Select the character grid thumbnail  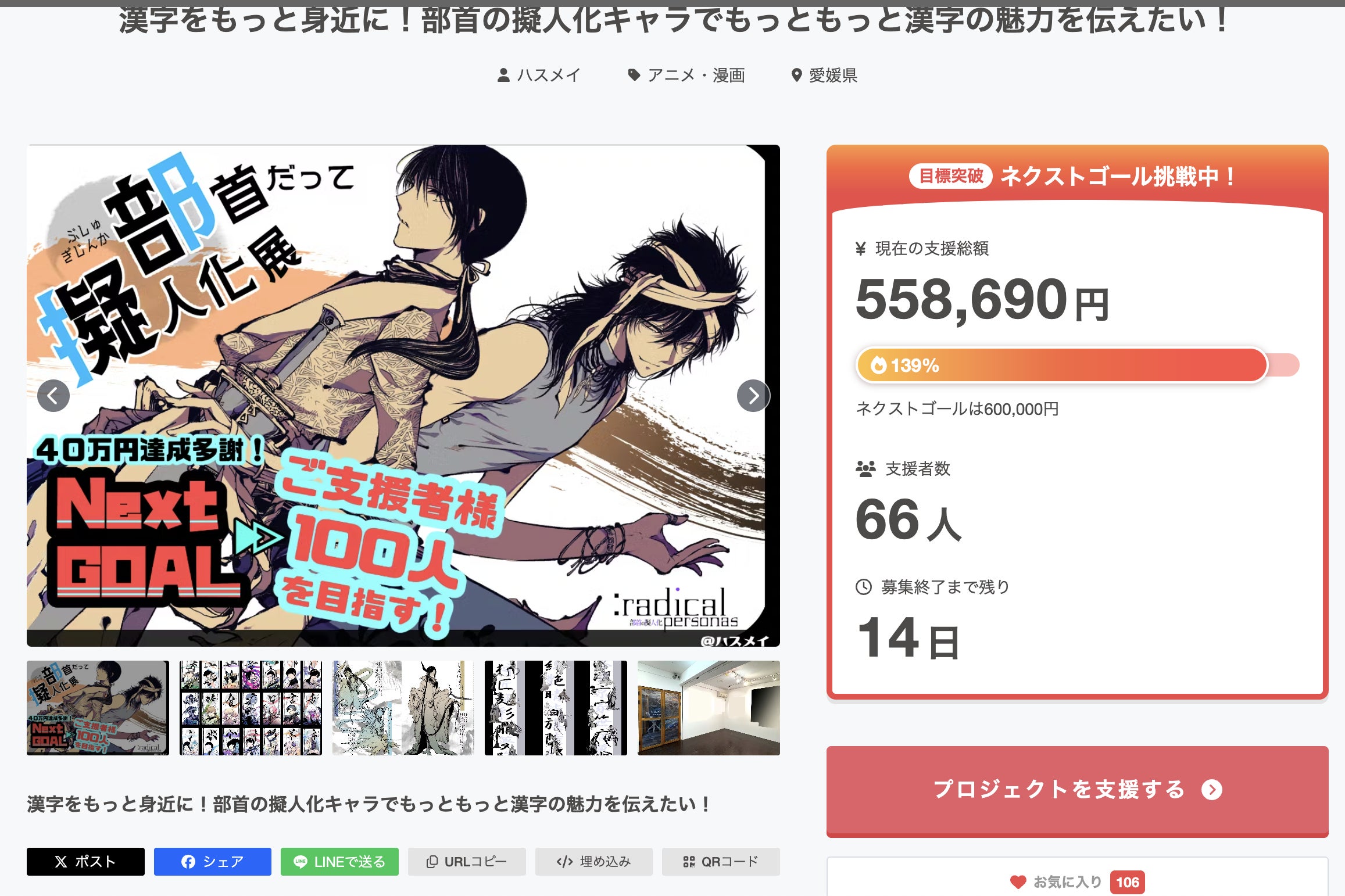tap(251, 708)
